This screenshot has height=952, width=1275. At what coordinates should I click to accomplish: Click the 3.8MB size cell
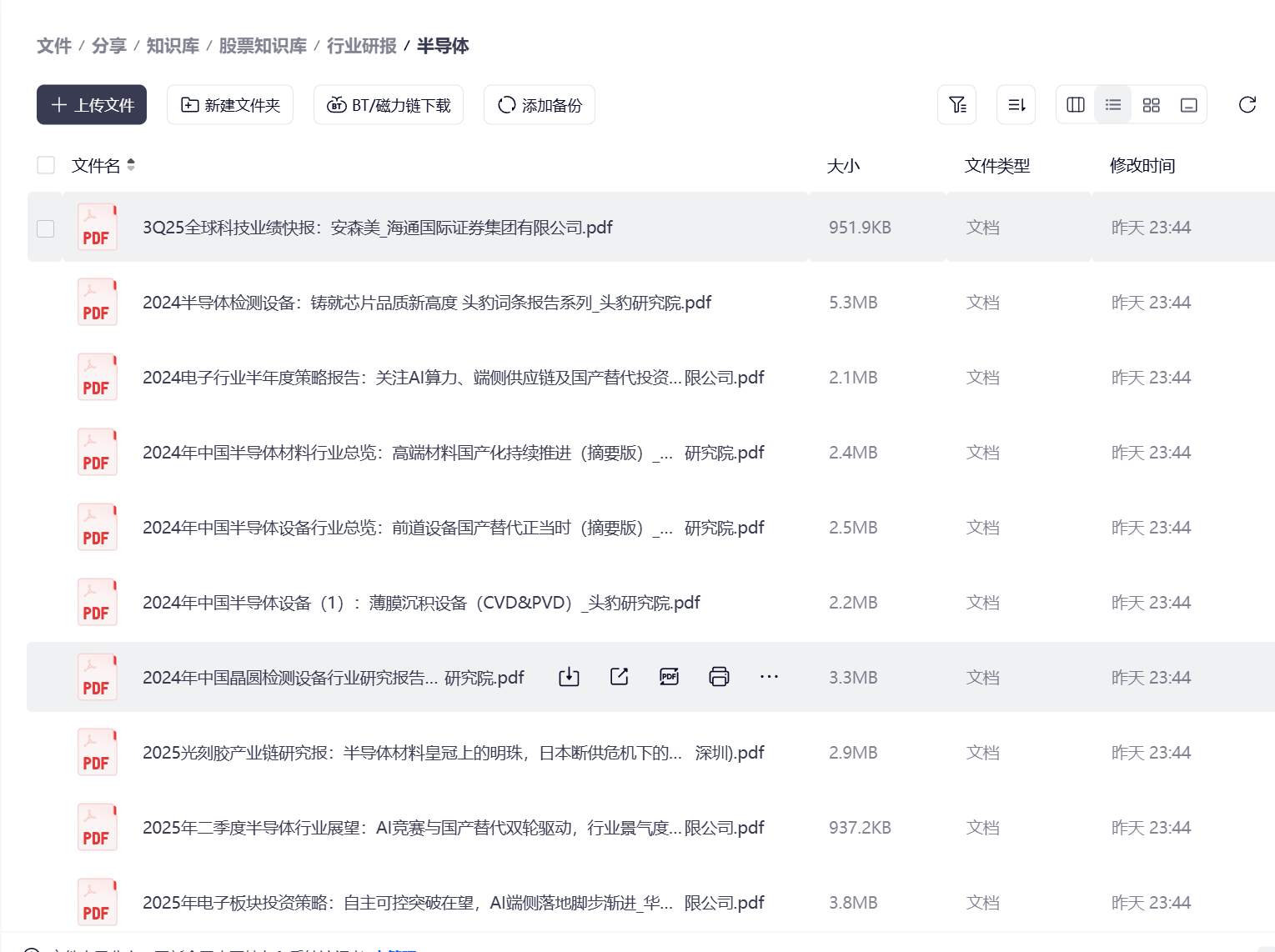click(x=853, y=903)
